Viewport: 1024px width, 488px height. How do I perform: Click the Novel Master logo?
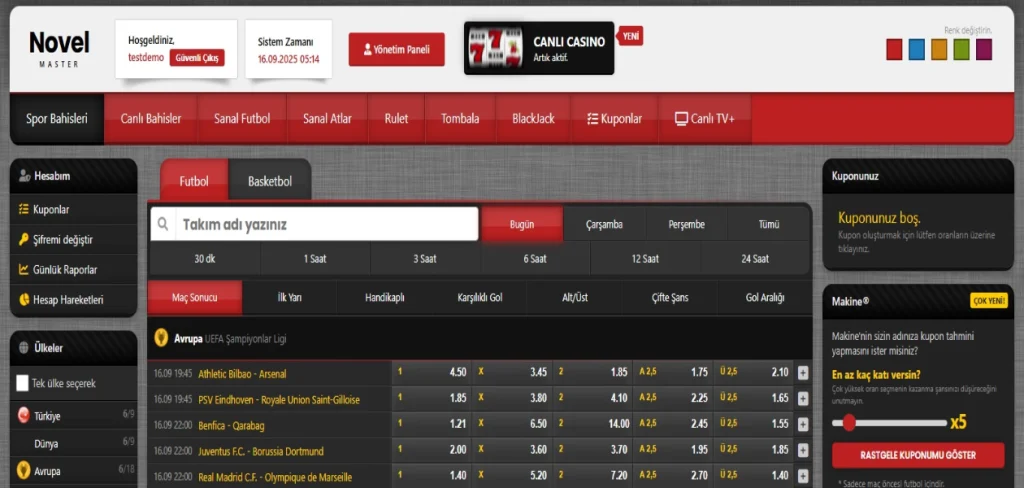pyautogui.click(x=59, y=49)
